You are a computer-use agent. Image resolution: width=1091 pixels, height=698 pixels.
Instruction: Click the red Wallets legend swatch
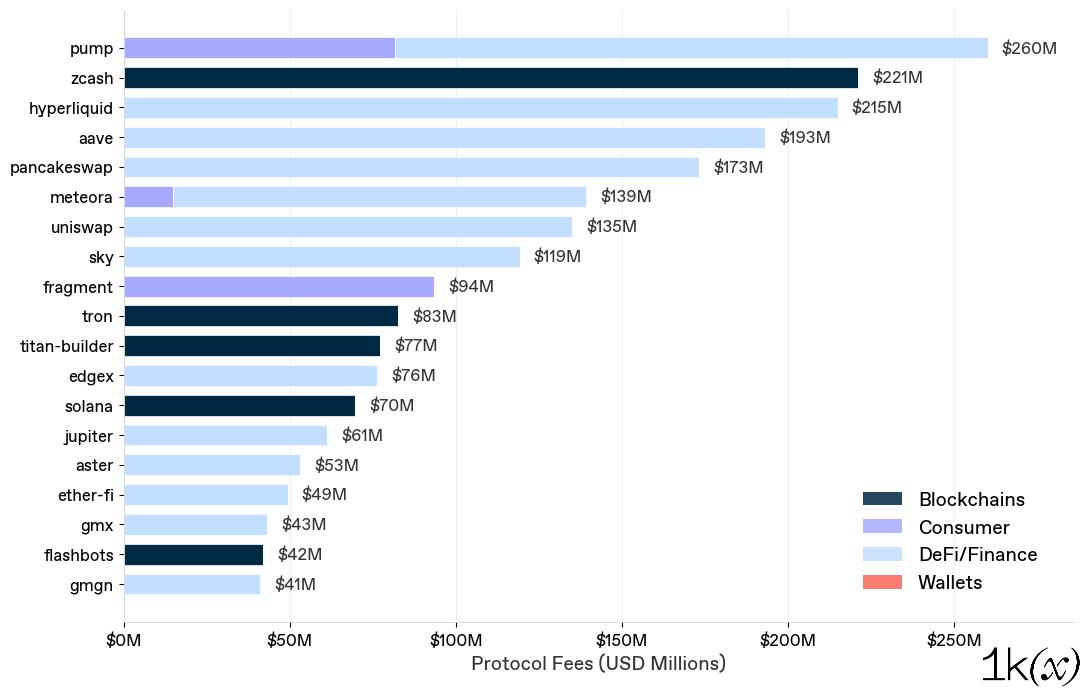(x=882, y=582)
